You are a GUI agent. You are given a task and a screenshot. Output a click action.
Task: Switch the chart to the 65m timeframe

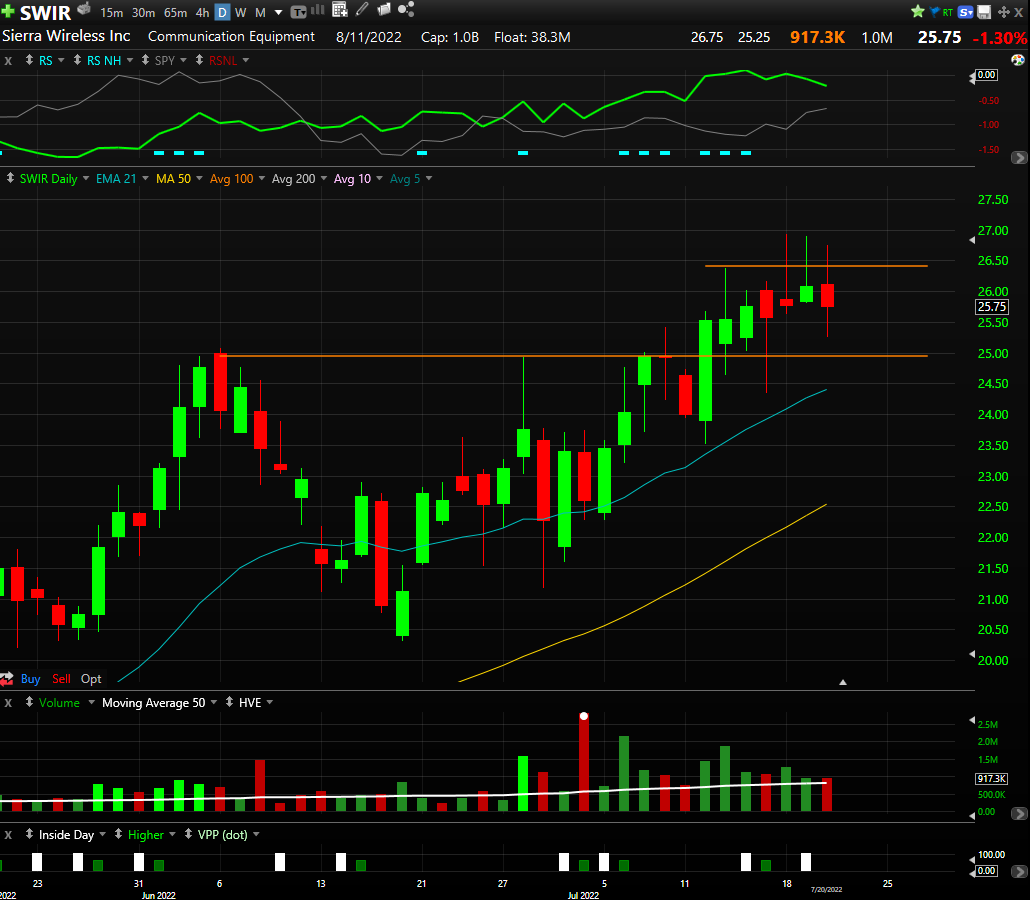coord(175,12)
